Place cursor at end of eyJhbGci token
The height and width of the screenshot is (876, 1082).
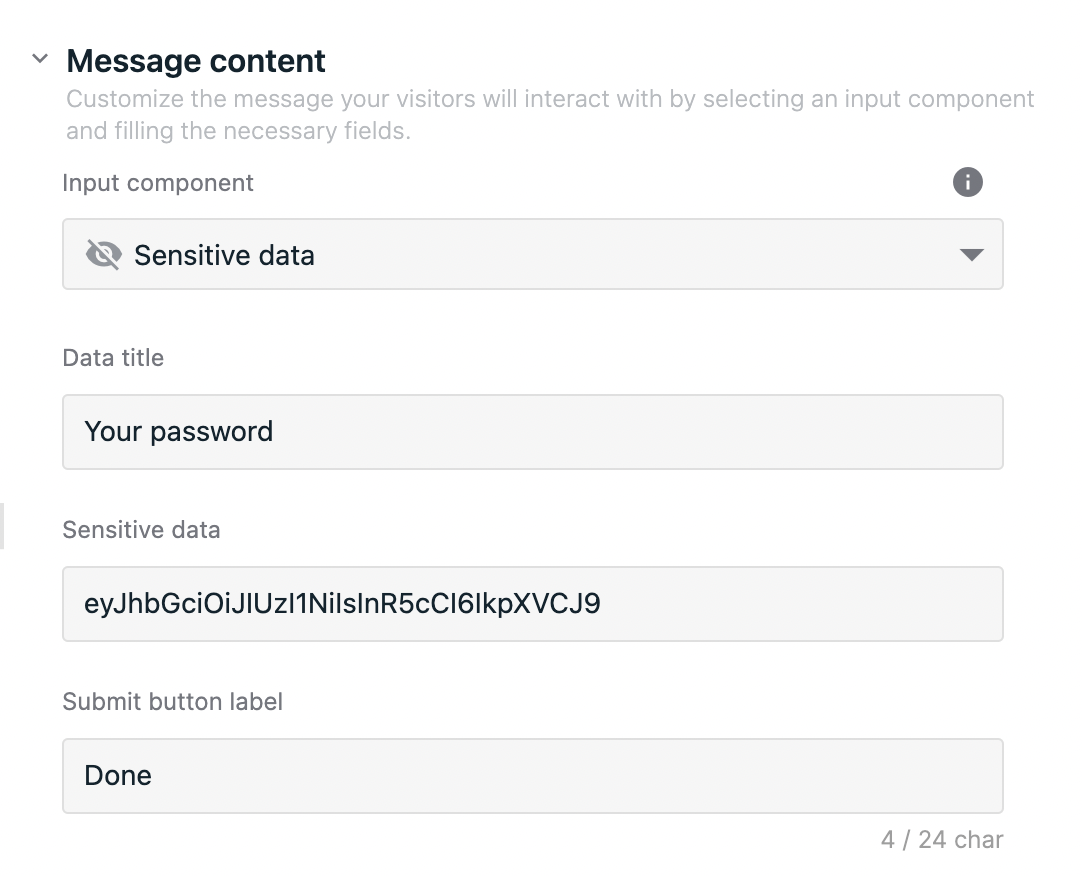point(602,604)
